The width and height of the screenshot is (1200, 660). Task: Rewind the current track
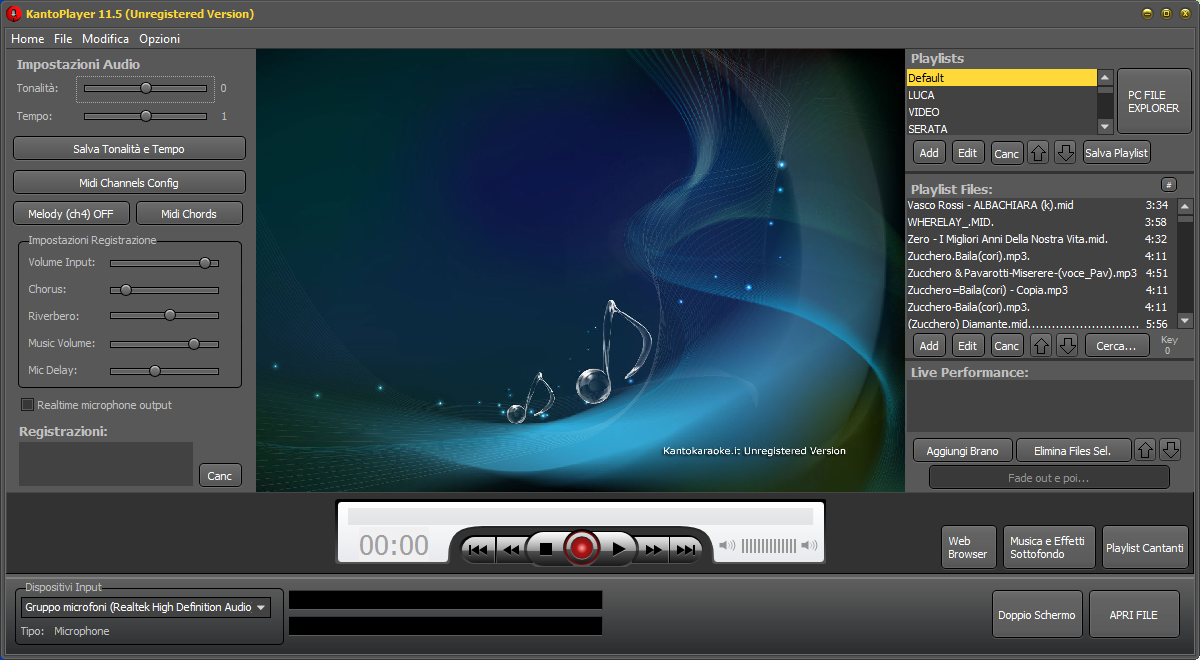point(512,548)
